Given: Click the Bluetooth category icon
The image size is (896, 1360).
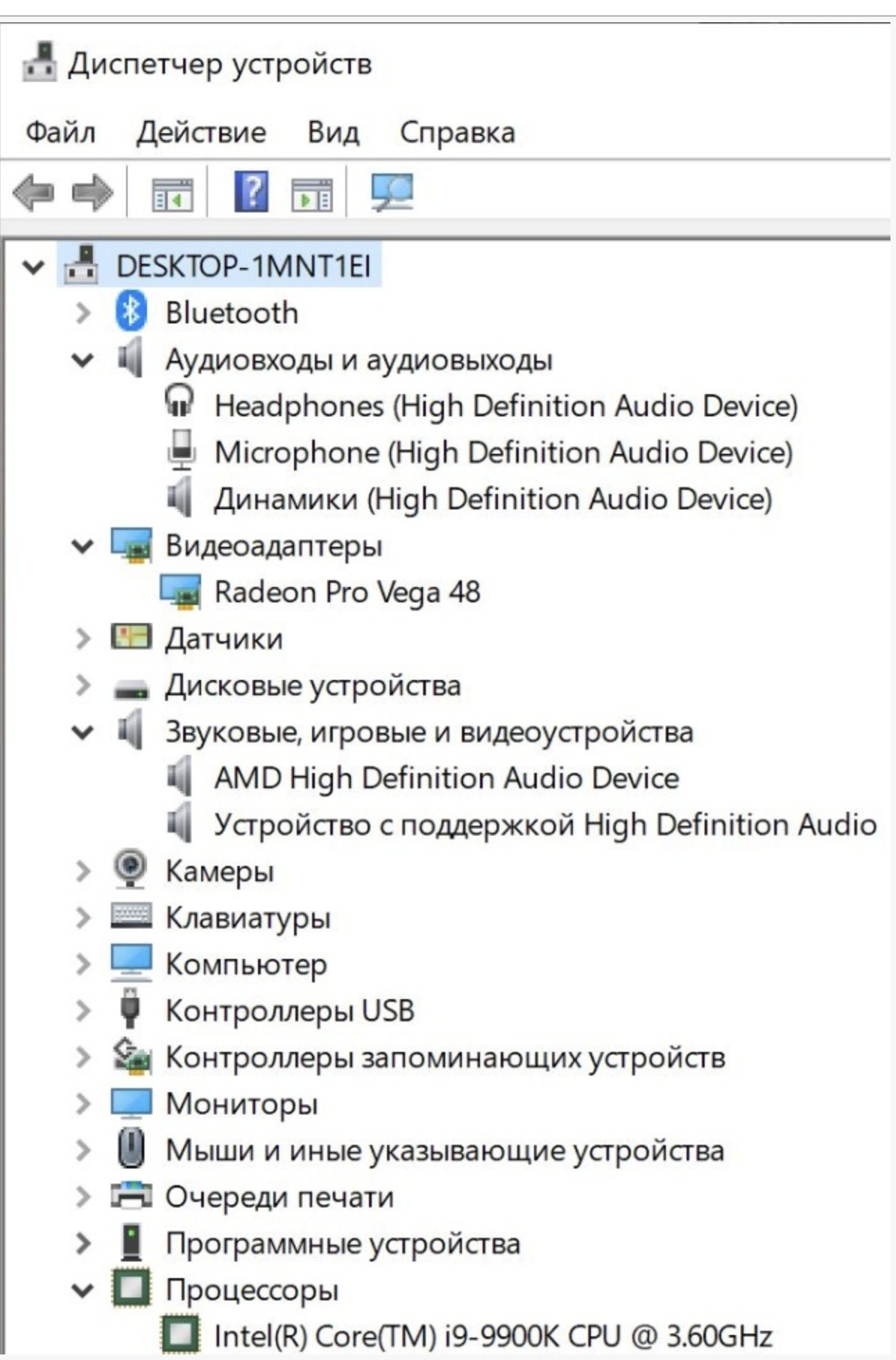Looking at the screenshot, I should pos(131,312).
